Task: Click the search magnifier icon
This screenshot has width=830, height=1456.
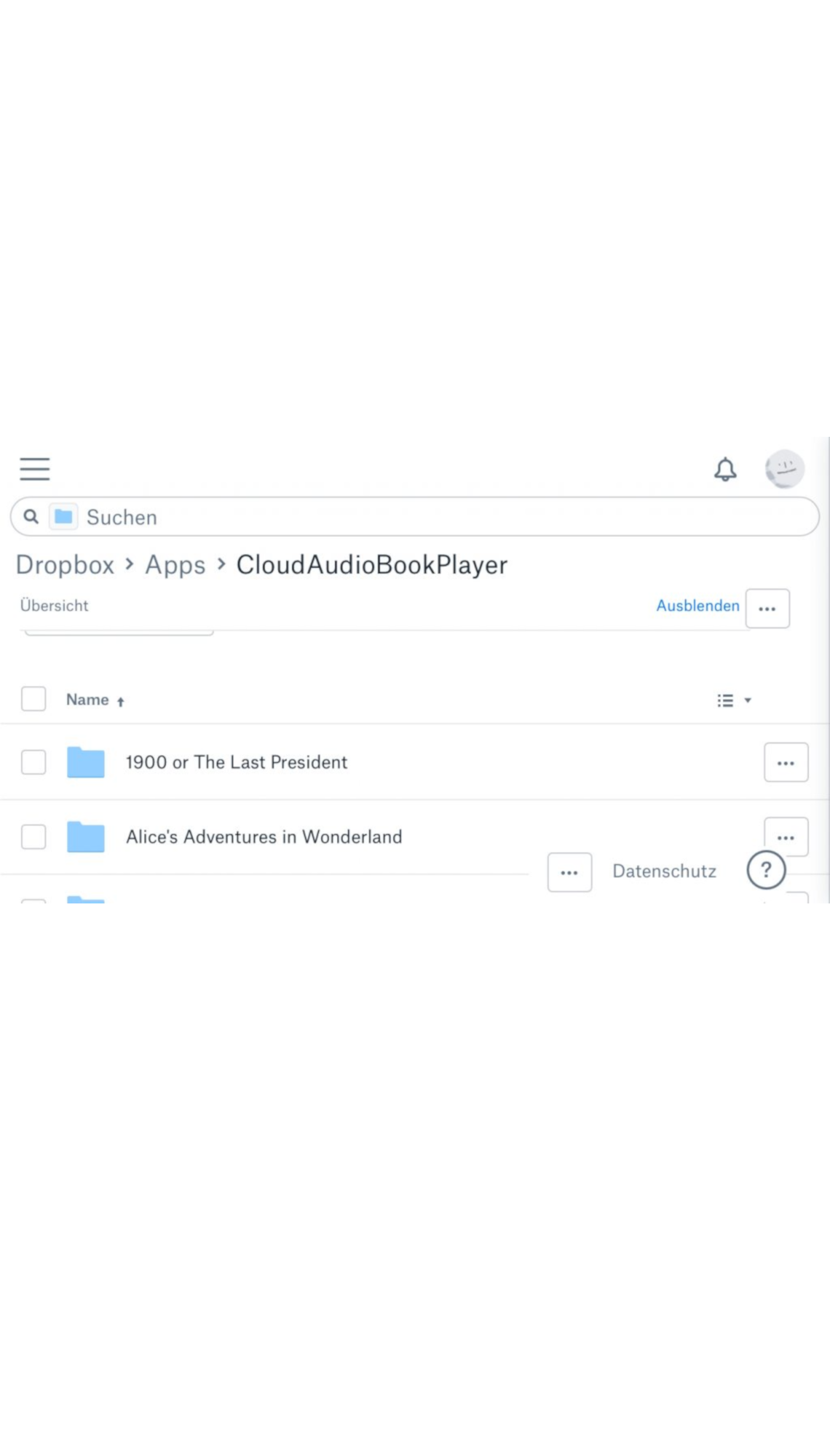Action: click(31, 517)
